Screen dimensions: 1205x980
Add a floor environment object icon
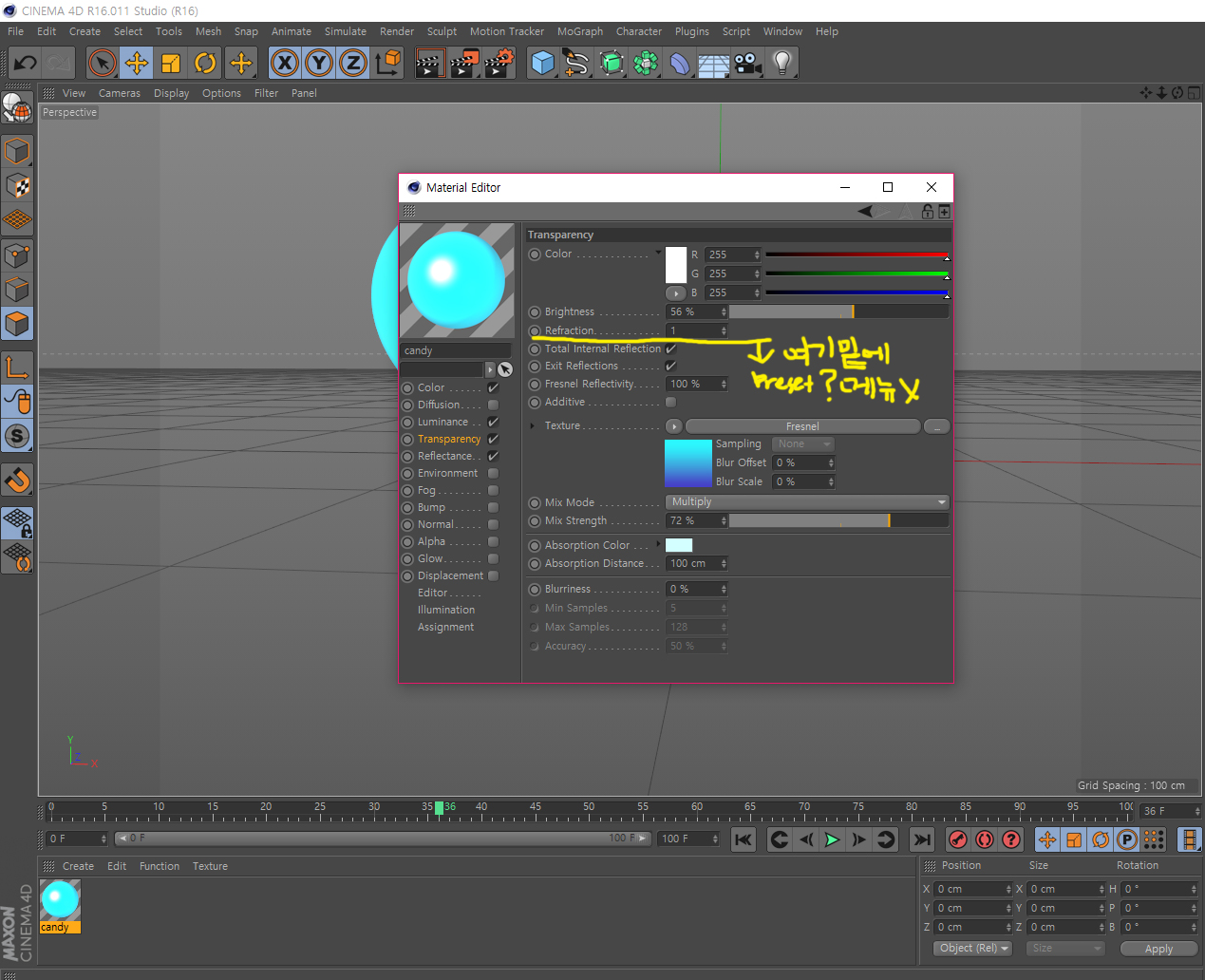[713, 64]
